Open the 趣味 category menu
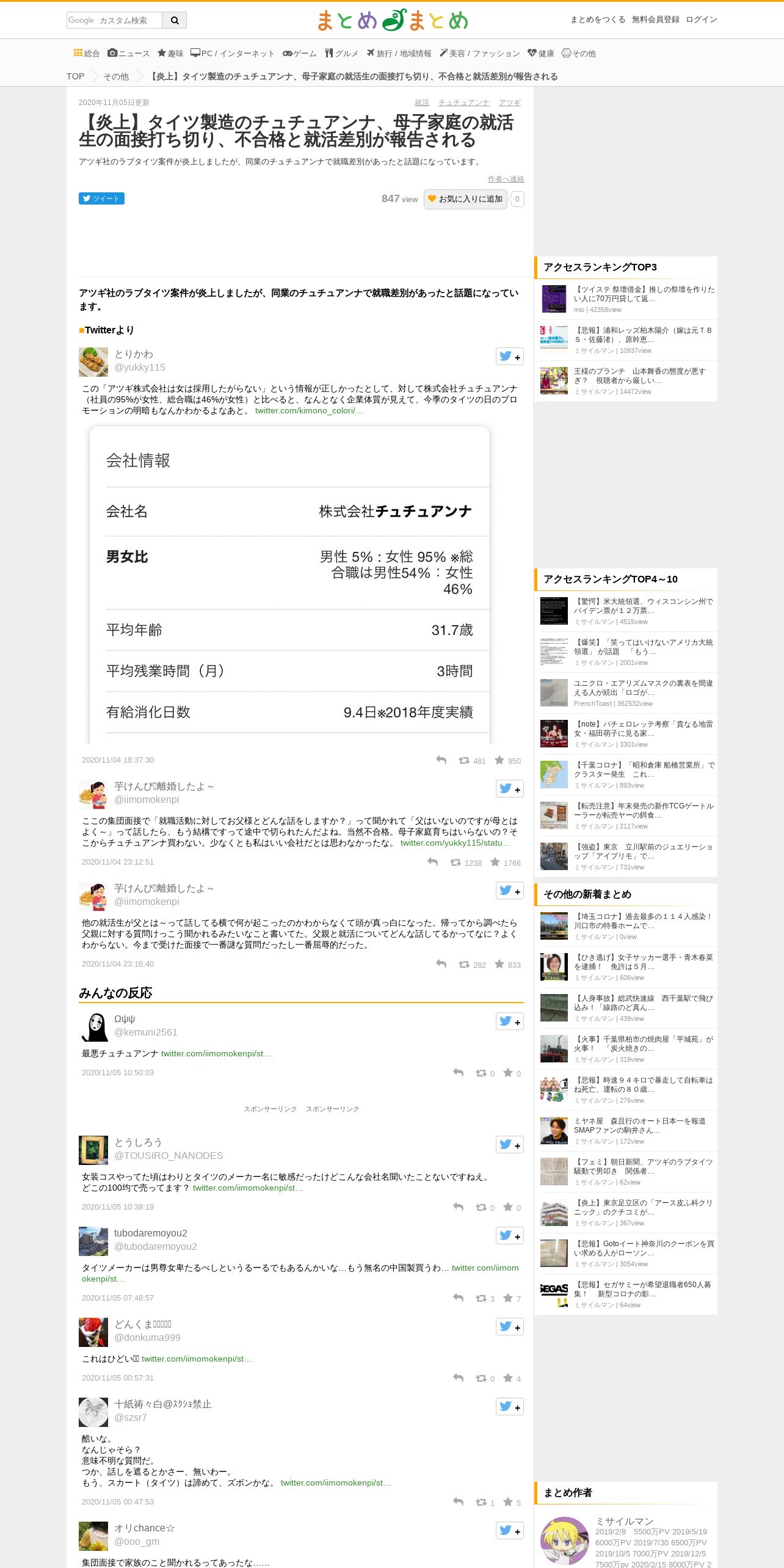Image resolution: width=784 pixels, height=1568 pixels. 170,53
